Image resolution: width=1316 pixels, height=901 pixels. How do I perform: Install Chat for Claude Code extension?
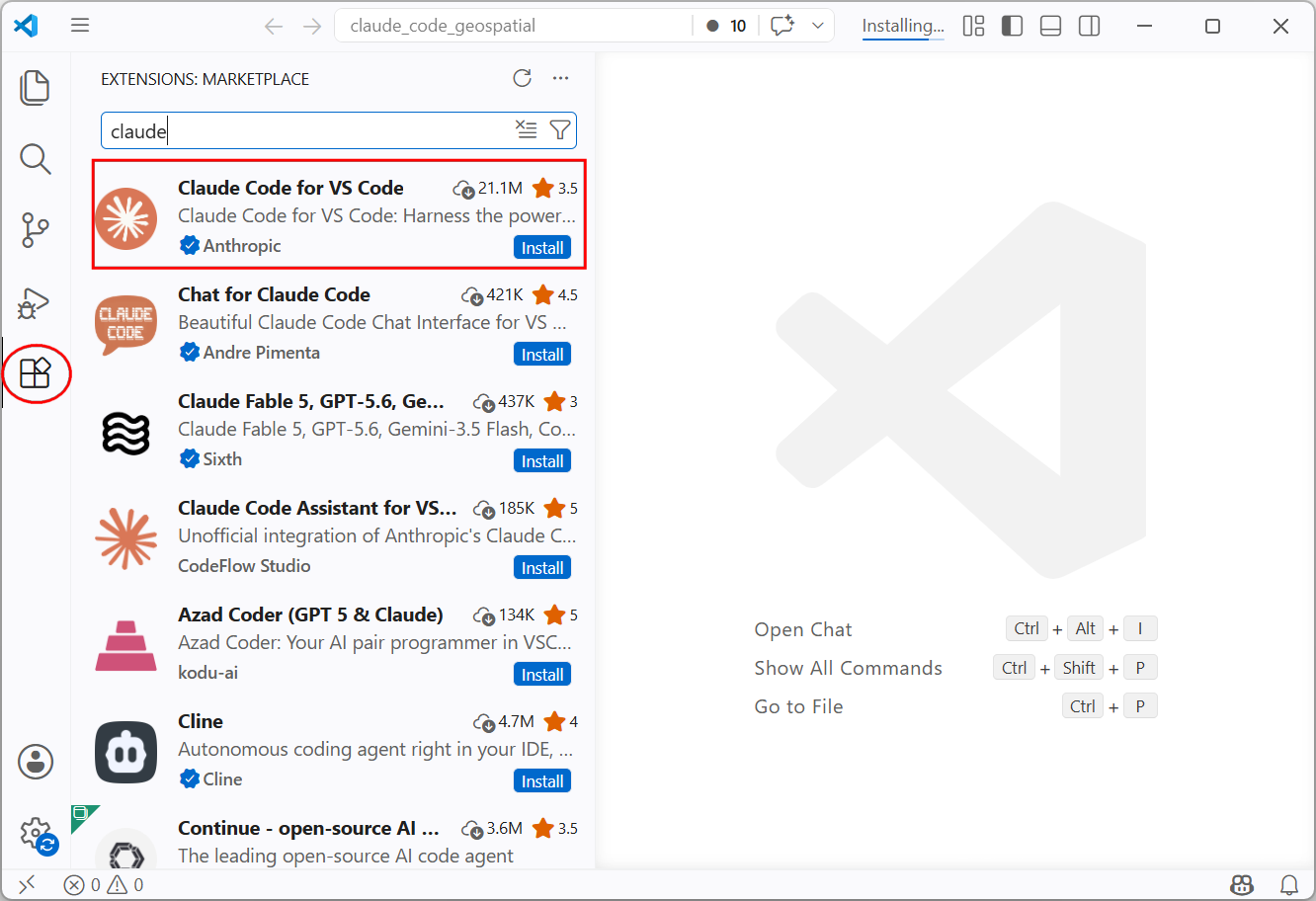[542, 355]
